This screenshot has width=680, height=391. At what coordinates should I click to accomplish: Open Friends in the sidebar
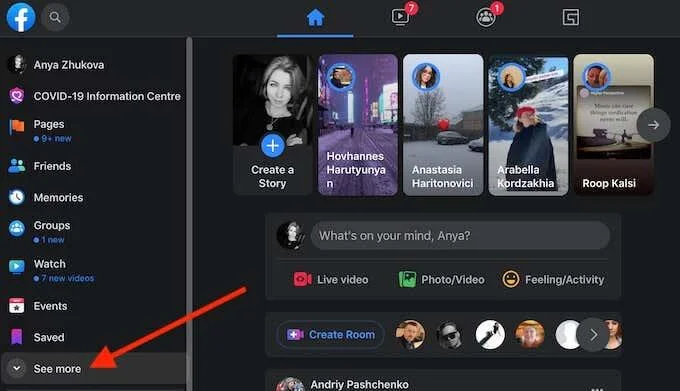point(52,166)
